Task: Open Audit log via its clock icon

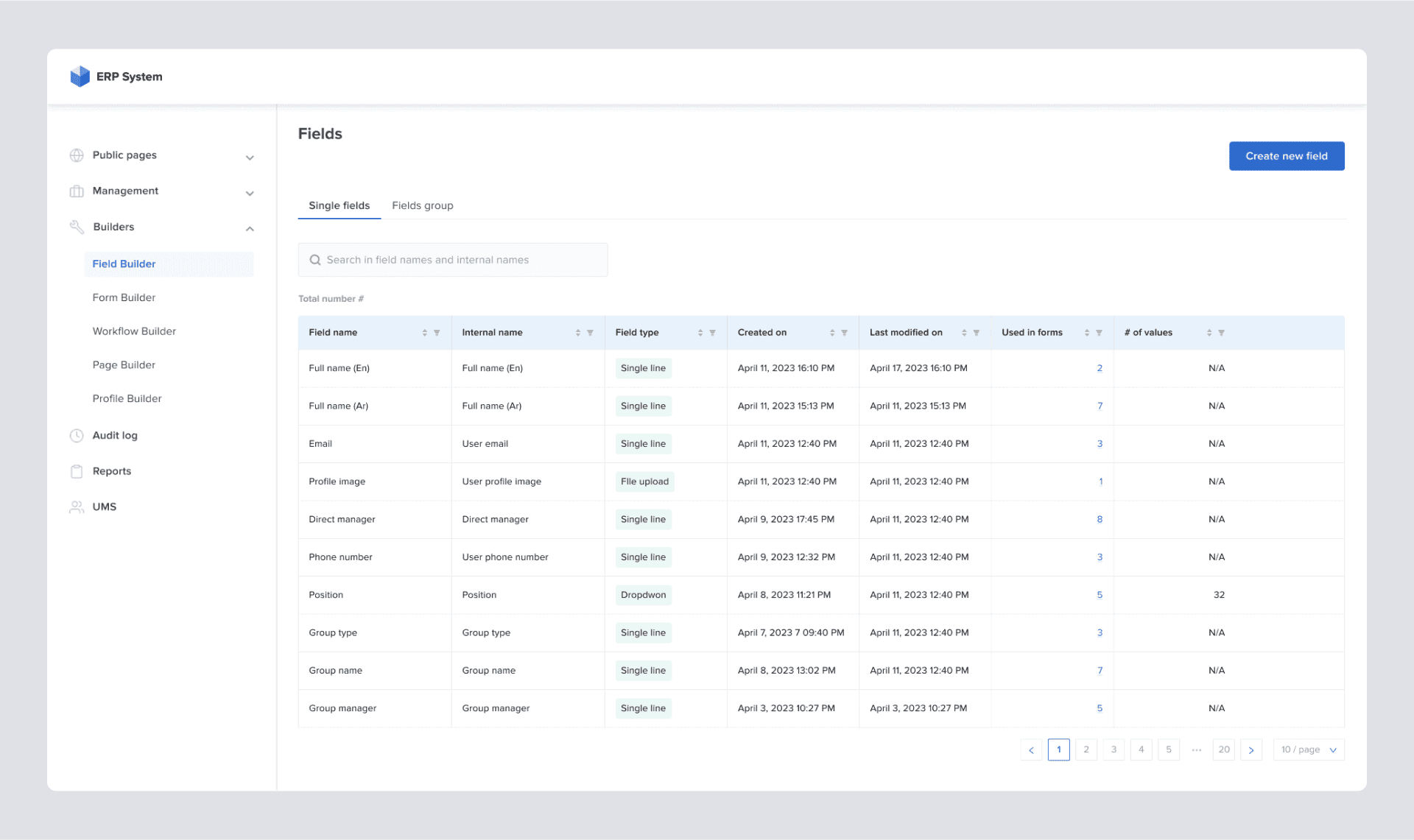Action: pos(77,435)
